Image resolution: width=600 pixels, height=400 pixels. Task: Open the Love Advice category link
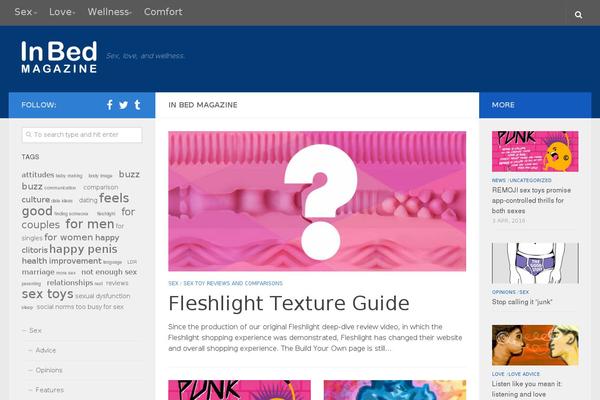point(524,374)
